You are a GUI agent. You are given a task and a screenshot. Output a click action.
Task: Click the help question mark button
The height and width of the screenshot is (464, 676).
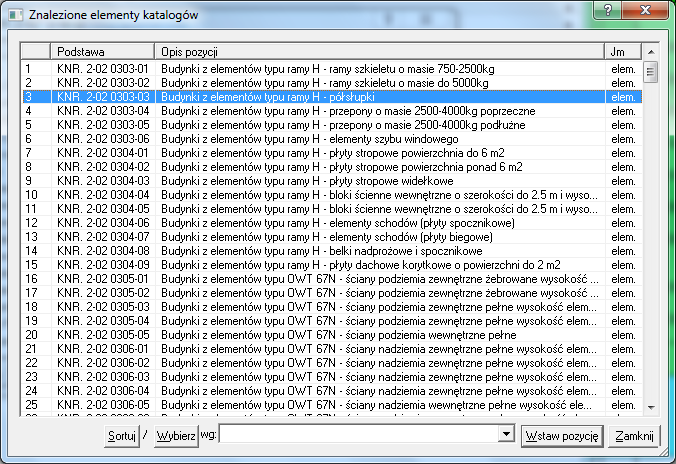click(604, 10)
